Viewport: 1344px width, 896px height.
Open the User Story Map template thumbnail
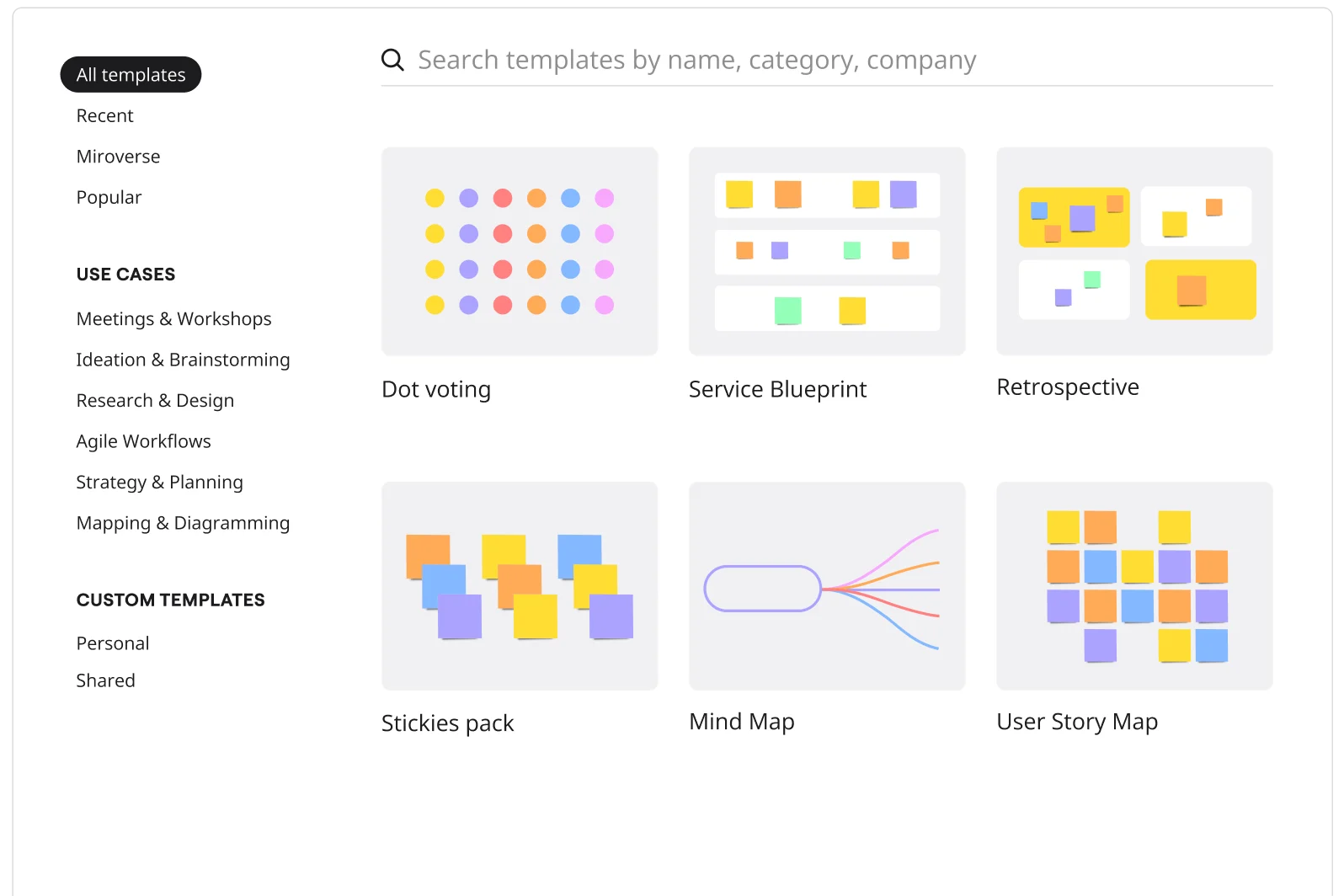pos(1134,586)
